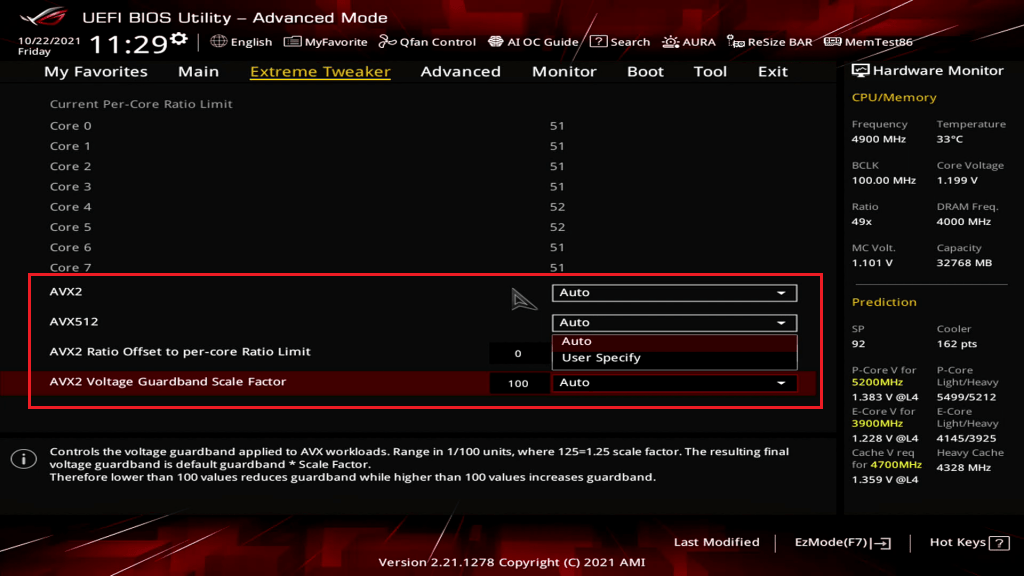Click the 49x Ratio value
Image resolution: width=1024 pixels, height=576 pixels.
861,221
